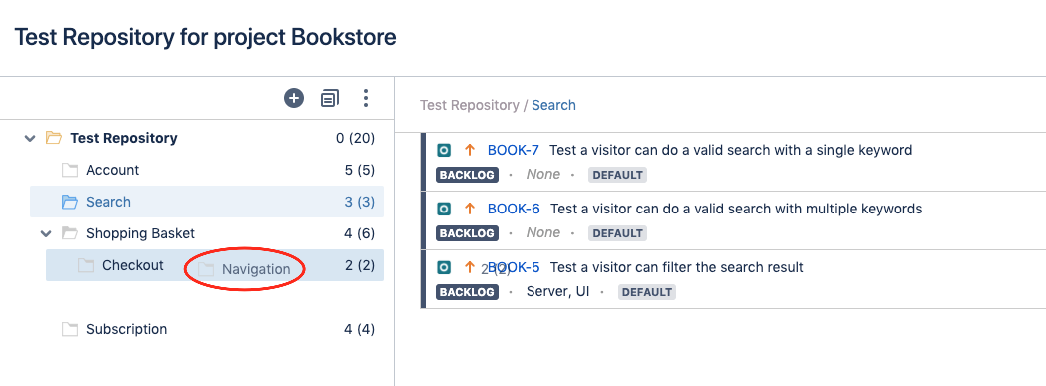Open issue BOOK-5 link
The height and width of the screenshot is (386, 1046).
[x=513, y=267]
